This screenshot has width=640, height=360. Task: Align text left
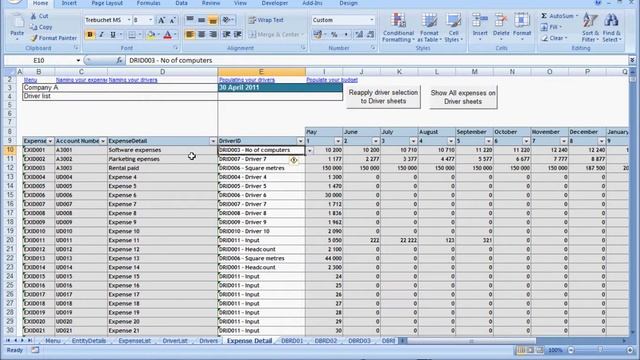pos(190,35)
